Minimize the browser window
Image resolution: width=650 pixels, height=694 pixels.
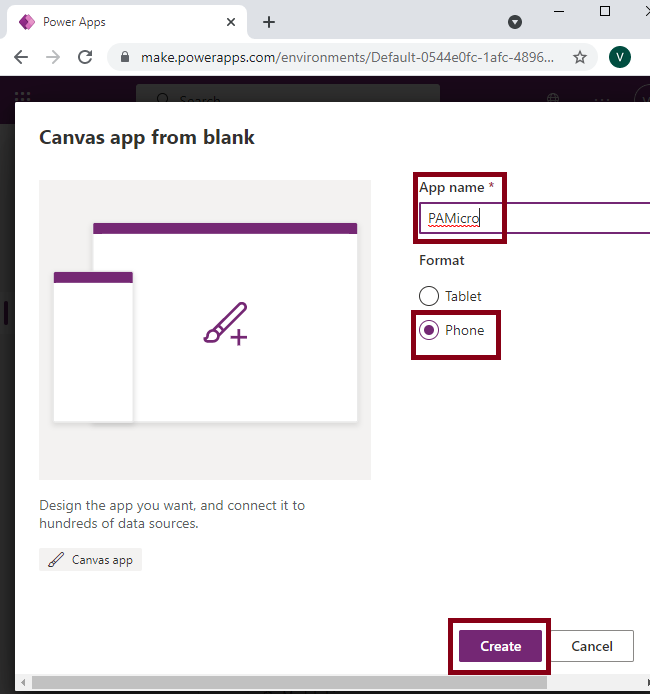559,12
